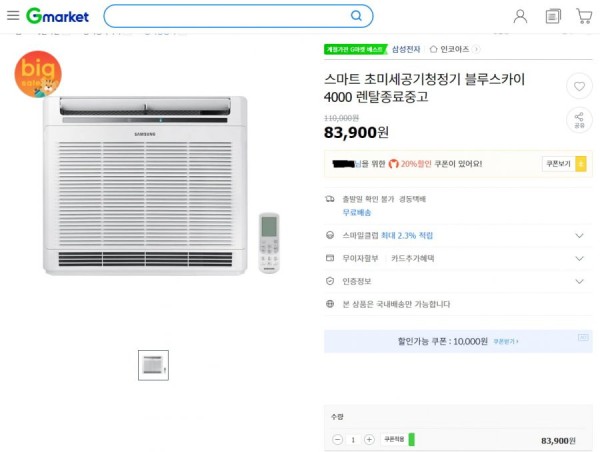This screenshot has width=600, height=452.
Task: Toggle the green coupon apply switch
Action: (x=412, y=439)
